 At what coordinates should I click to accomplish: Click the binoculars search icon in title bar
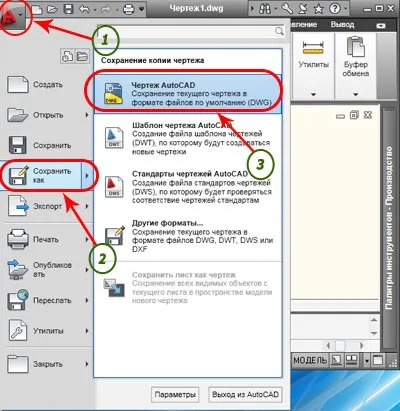[264, 9]
